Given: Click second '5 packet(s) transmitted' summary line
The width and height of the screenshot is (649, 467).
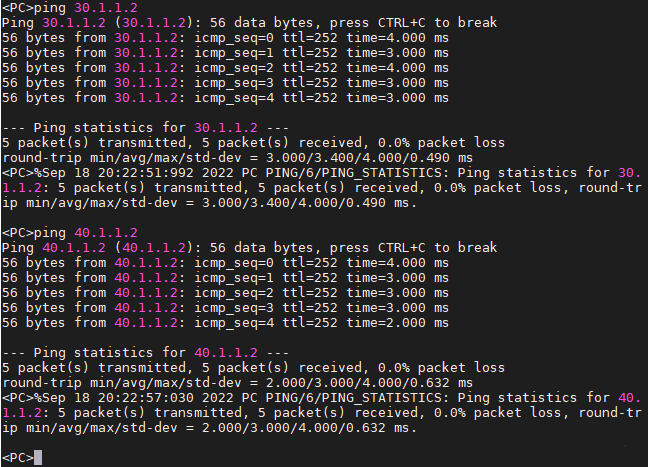Looking at the screenshot, I should (x=253, y=368).
